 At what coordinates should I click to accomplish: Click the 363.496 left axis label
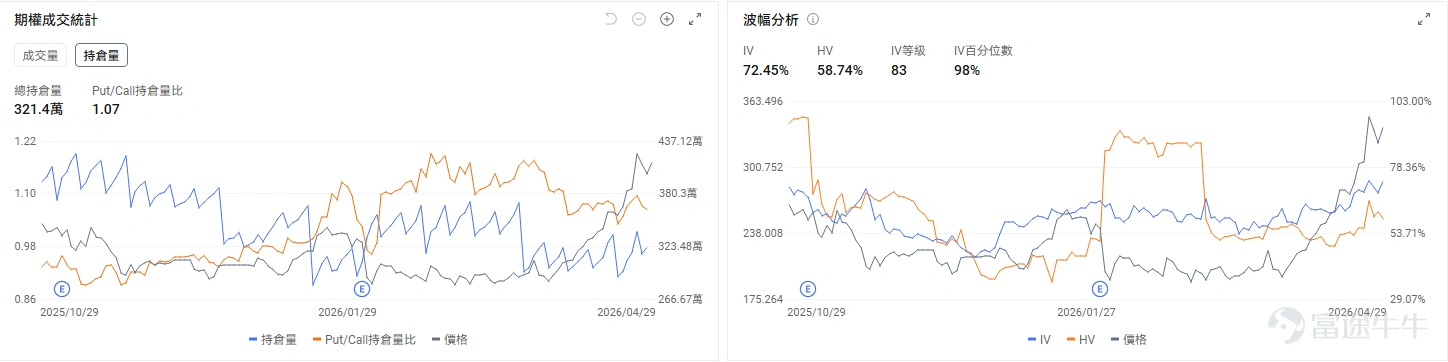762,102
